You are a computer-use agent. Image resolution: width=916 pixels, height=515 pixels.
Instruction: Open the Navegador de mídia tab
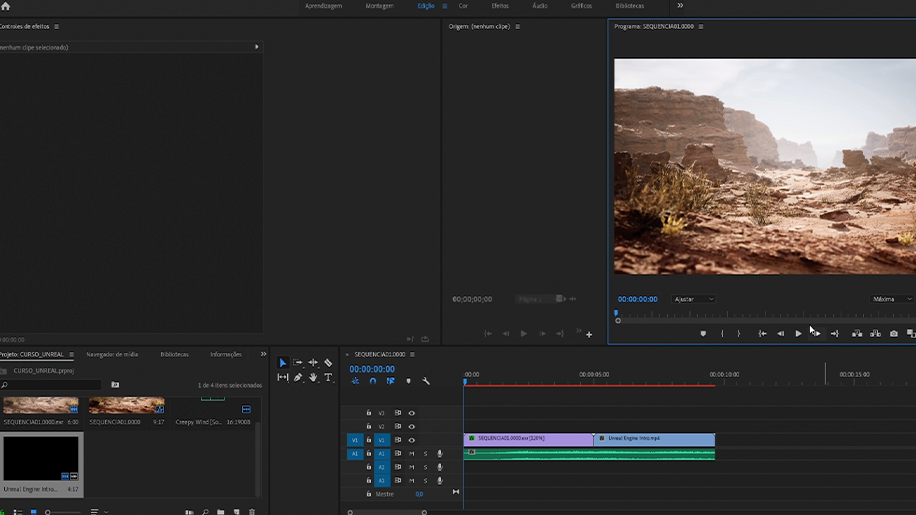(112, 354)
